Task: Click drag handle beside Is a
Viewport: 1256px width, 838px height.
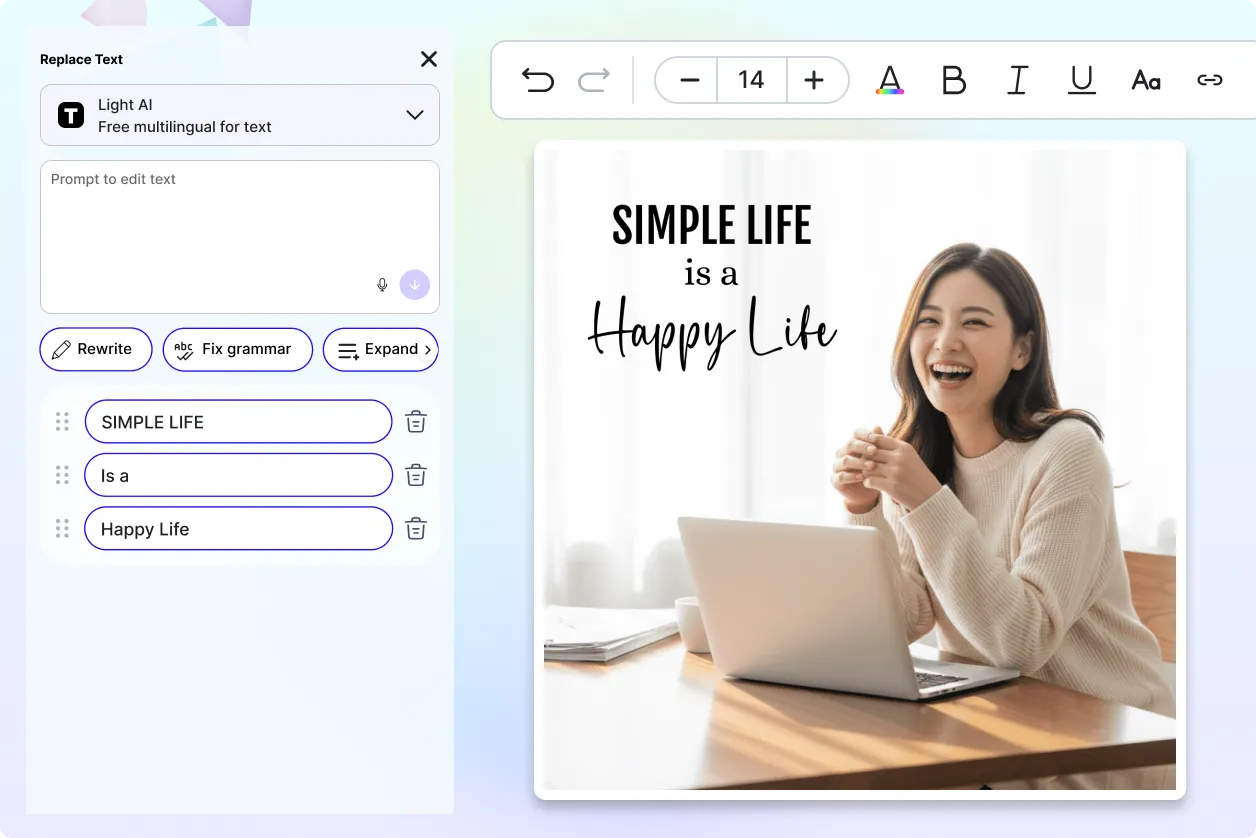Action: point(62,476)
